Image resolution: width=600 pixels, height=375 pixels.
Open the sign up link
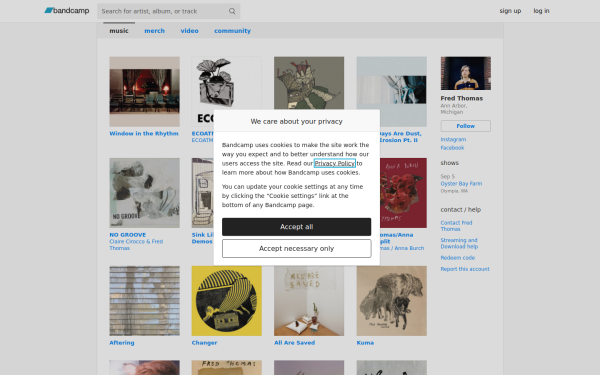click(510, 11)
